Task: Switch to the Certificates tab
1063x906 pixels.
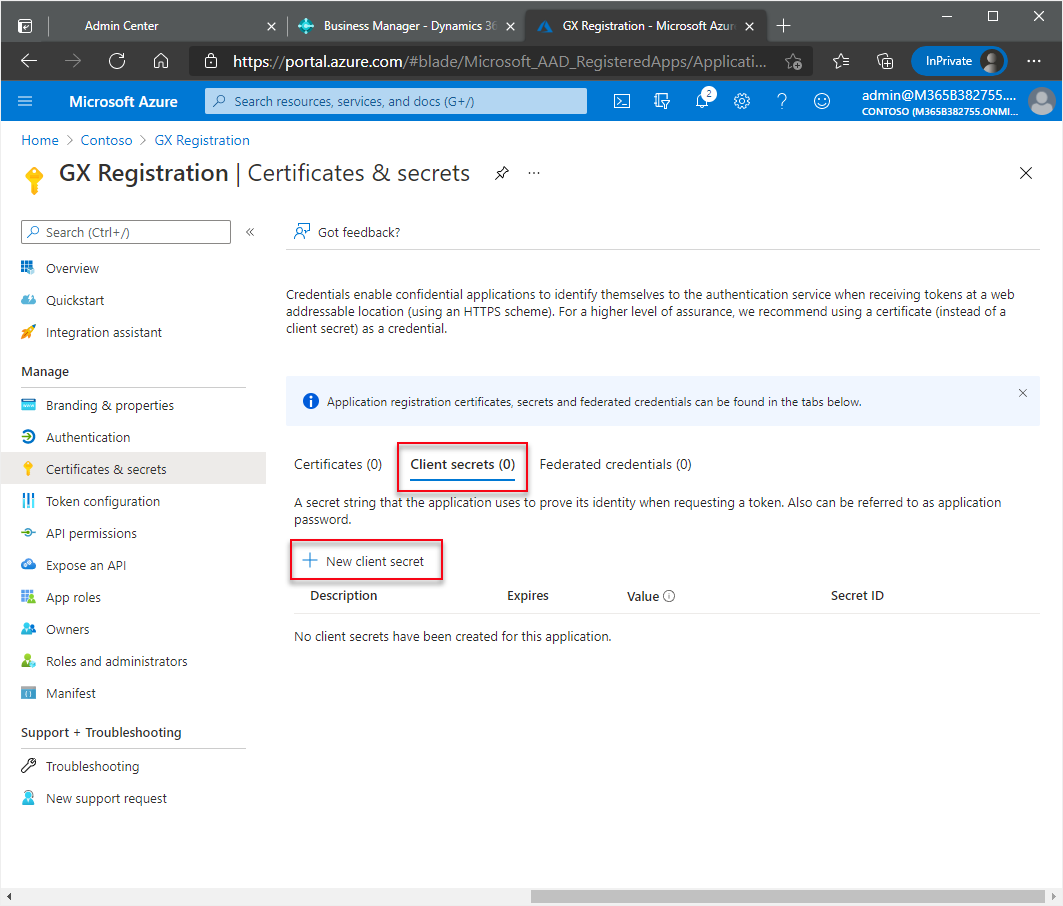Action: point(338,464)
